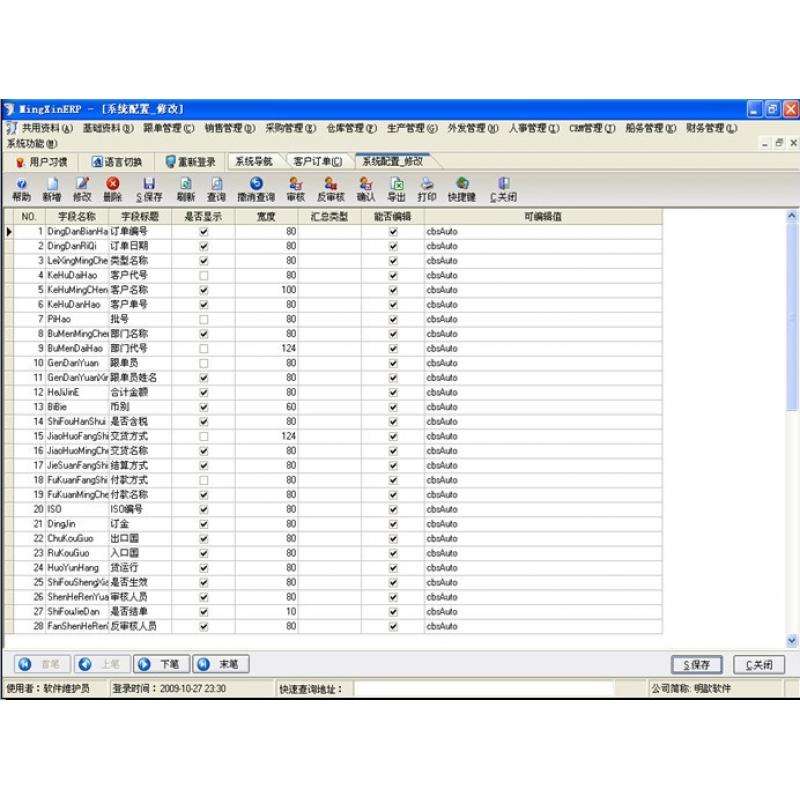Toggle 能否编辑 checkbox for HeJiJinE row
The image size is (800, 800).
pyautogui.click(x=393, y=392)
